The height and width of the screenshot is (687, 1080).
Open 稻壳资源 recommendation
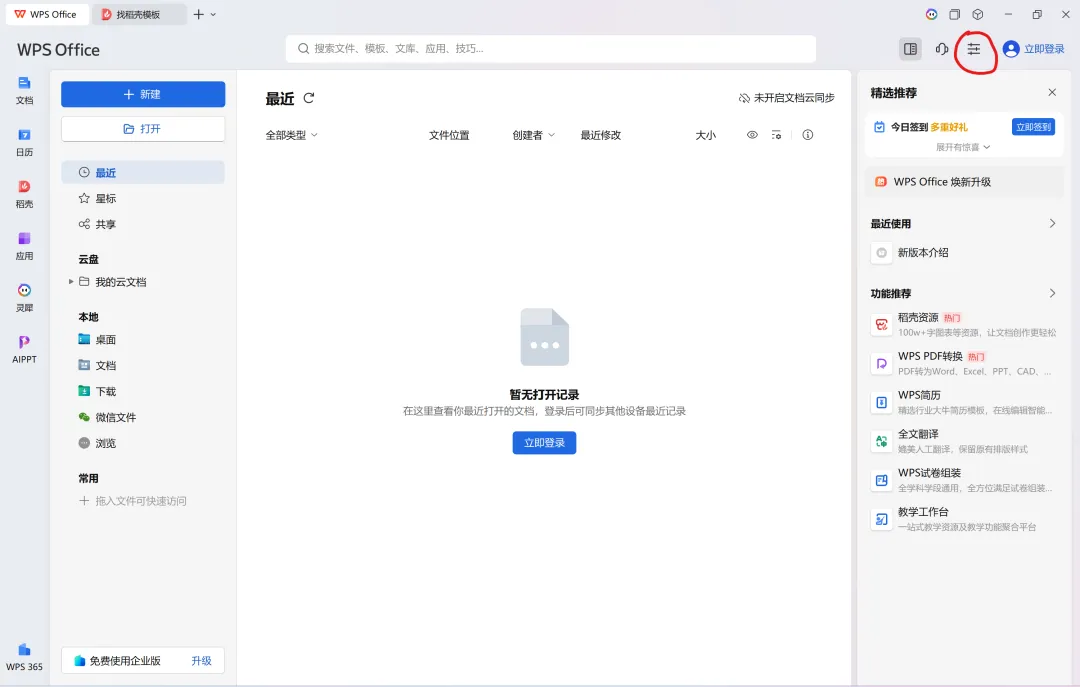tap(962, 325)
